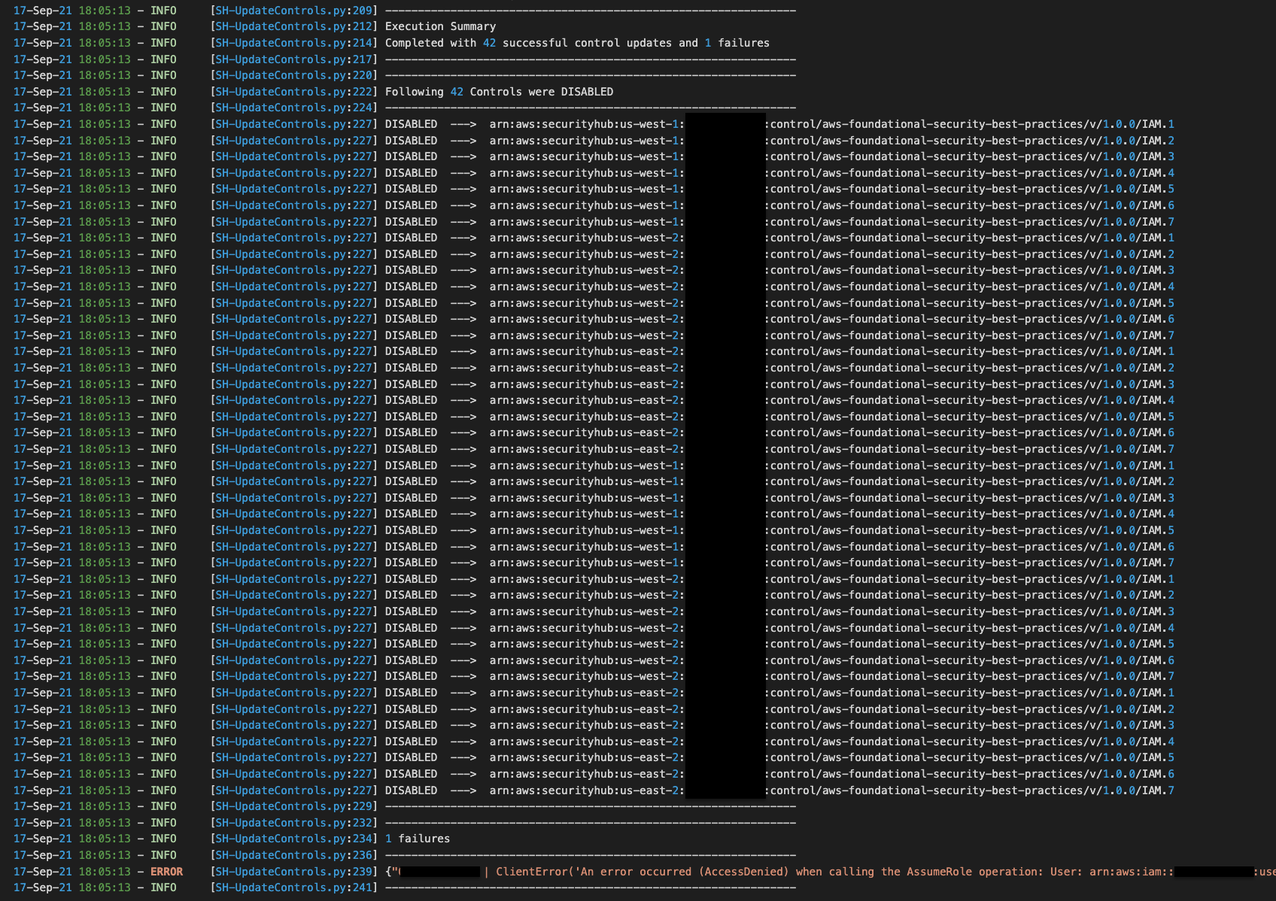Click the timestamp on the ERROR line
The image size is (1276, 901).
(x=71, y=872)
